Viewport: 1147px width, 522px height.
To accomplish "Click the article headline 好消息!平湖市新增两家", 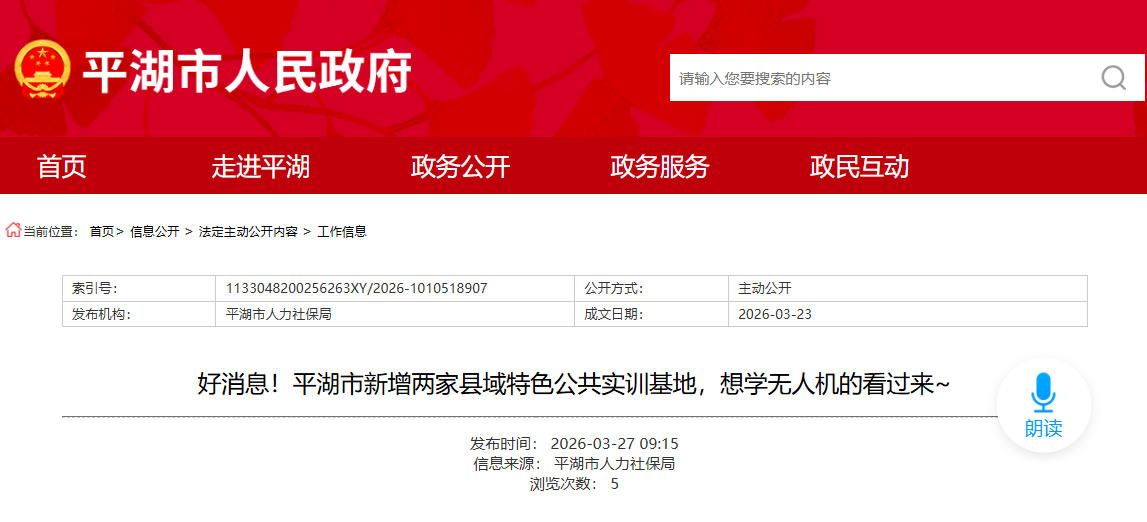I will pyautogui.click(x=574, y=384).
